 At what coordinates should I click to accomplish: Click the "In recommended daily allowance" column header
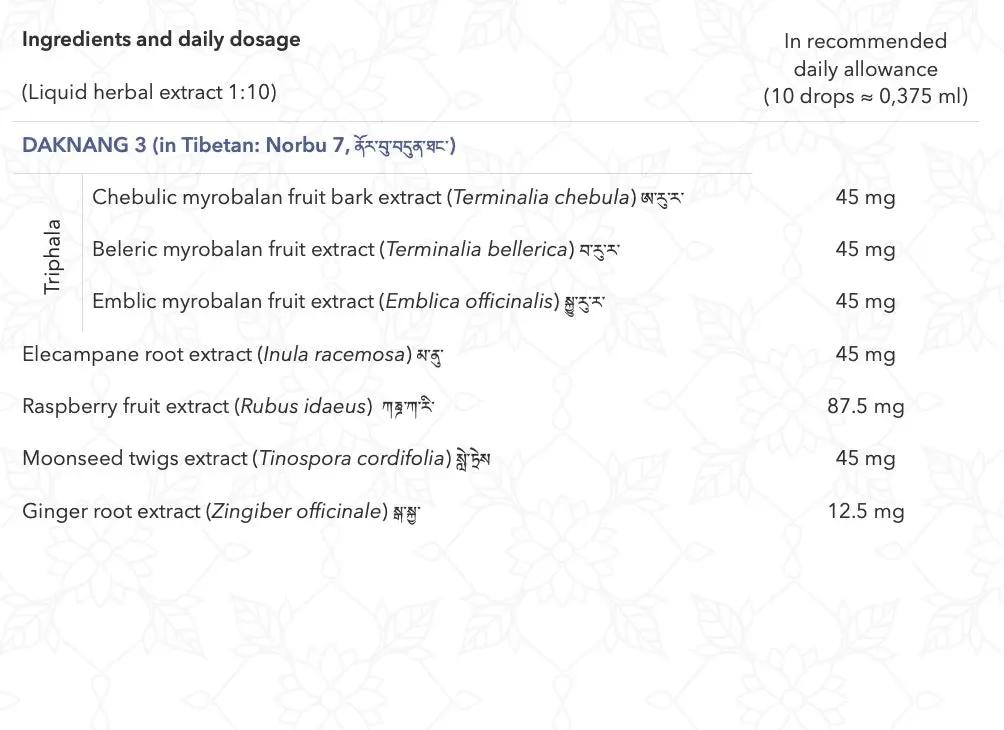click(865, 55)
